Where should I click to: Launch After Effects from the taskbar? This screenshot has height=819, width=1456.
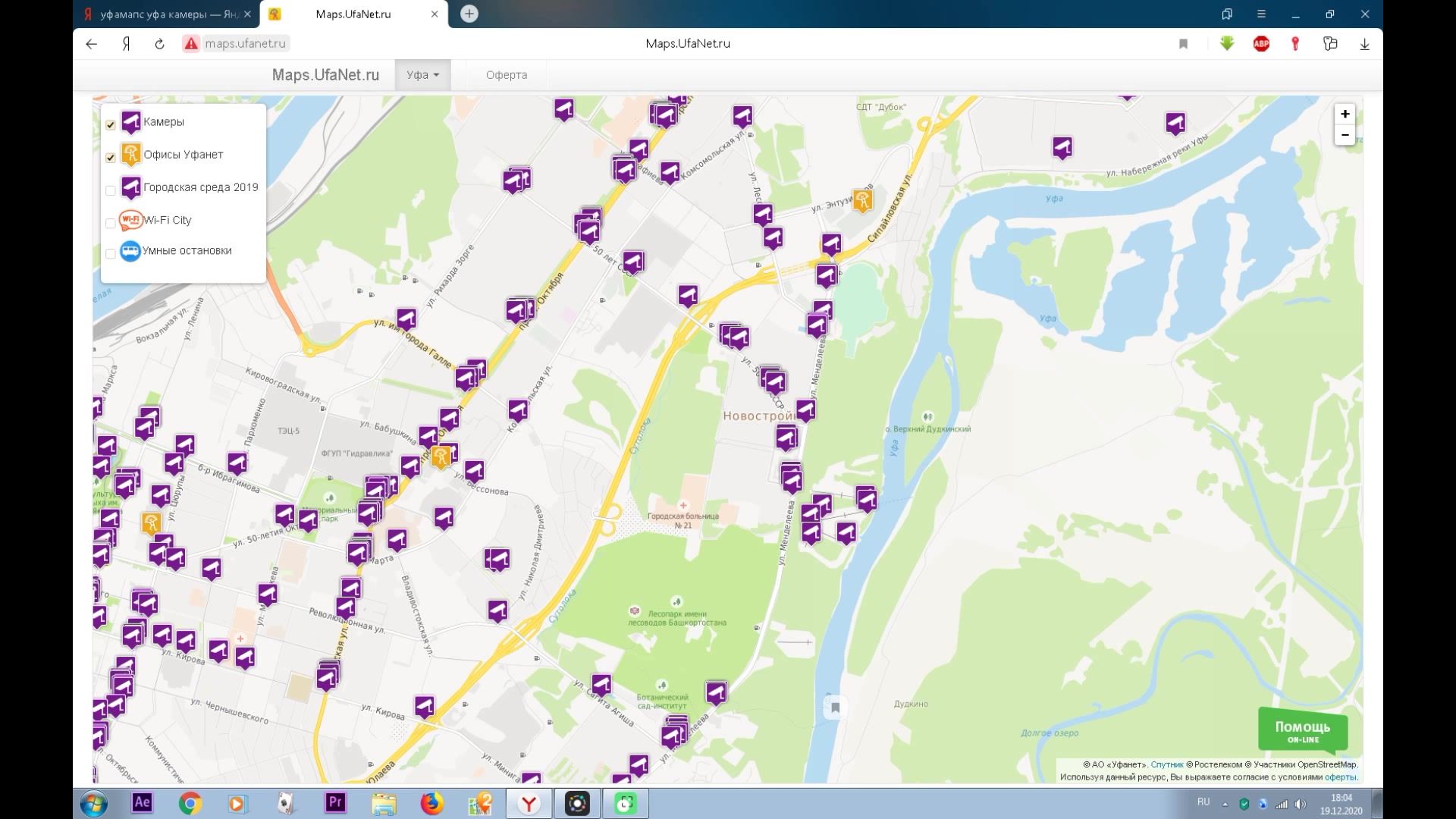click(142, 803)
